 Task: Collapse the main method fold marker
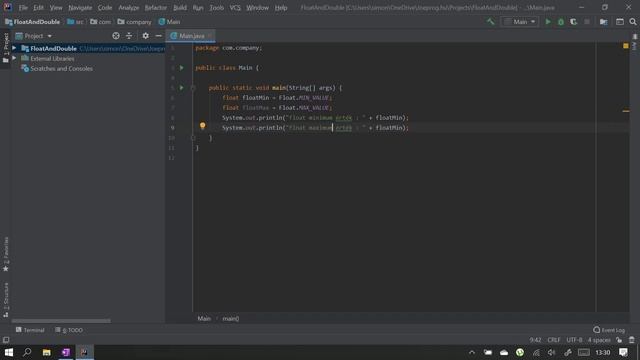point(193,88)
